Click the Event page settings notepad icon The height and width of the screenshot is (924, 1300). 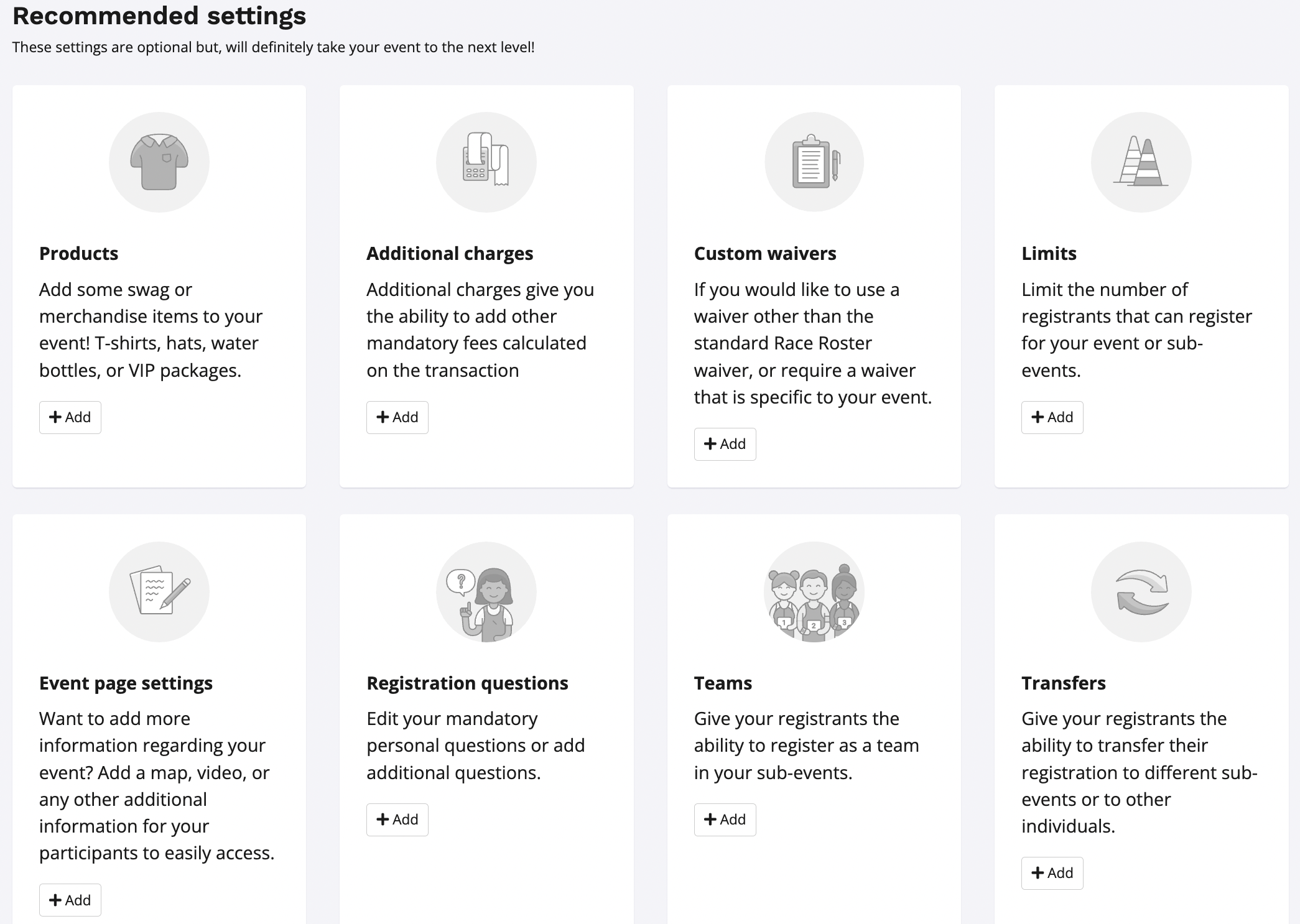(x=159, y=591)
